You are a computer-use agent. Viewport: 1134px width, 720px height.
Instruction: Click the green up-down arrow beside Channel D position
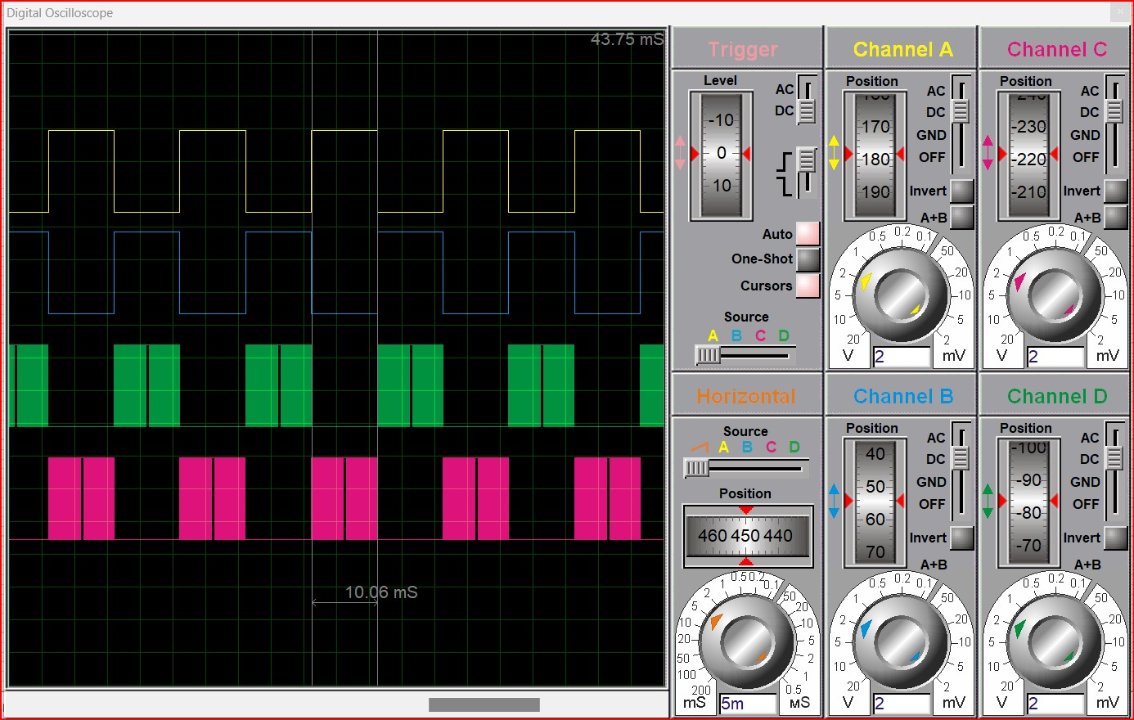point(988,501)
